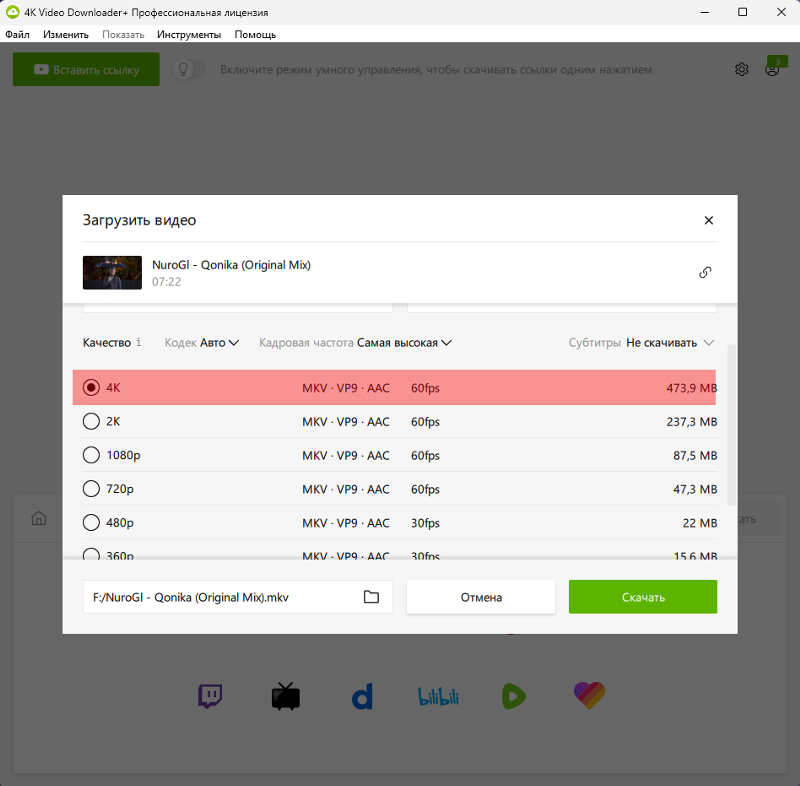Click the quality info icon next to Качество
Screen dimensions: 800x786
(138, 342)
